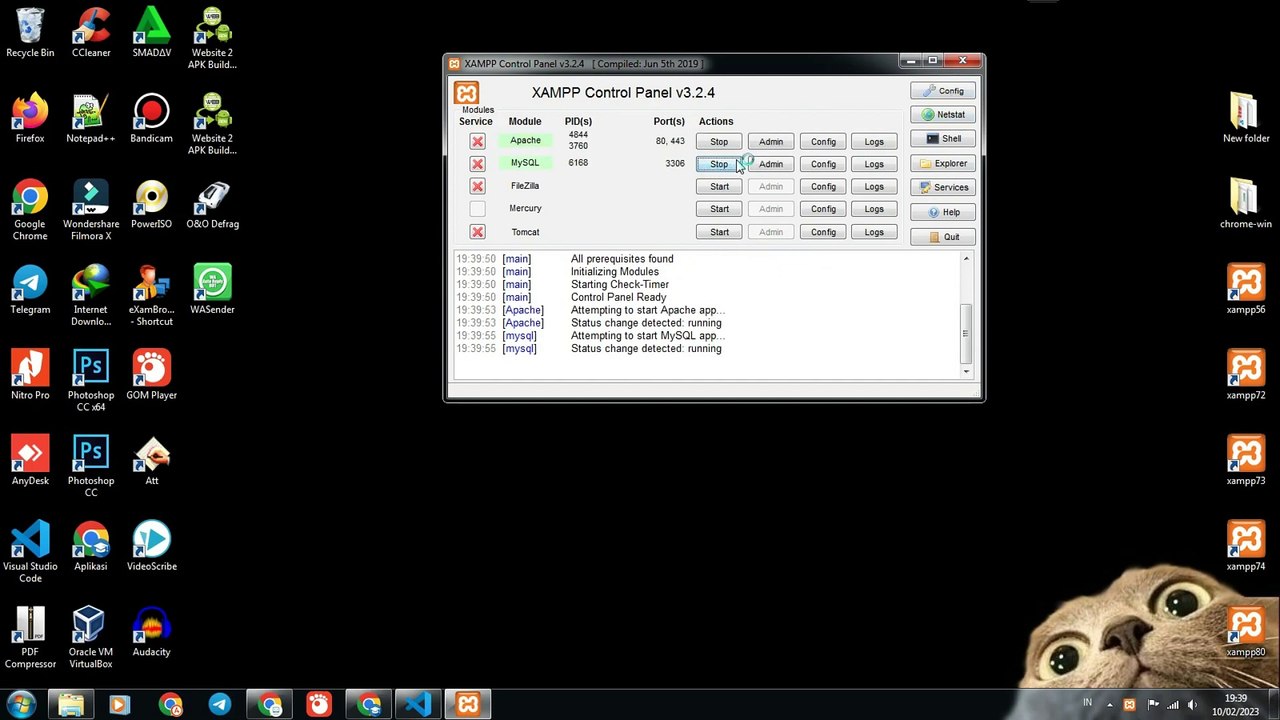The height and width of the screenshot is (720, 1280).
Task: Toggle Mercury service checkbox
Action: click(x=477, y=209)
